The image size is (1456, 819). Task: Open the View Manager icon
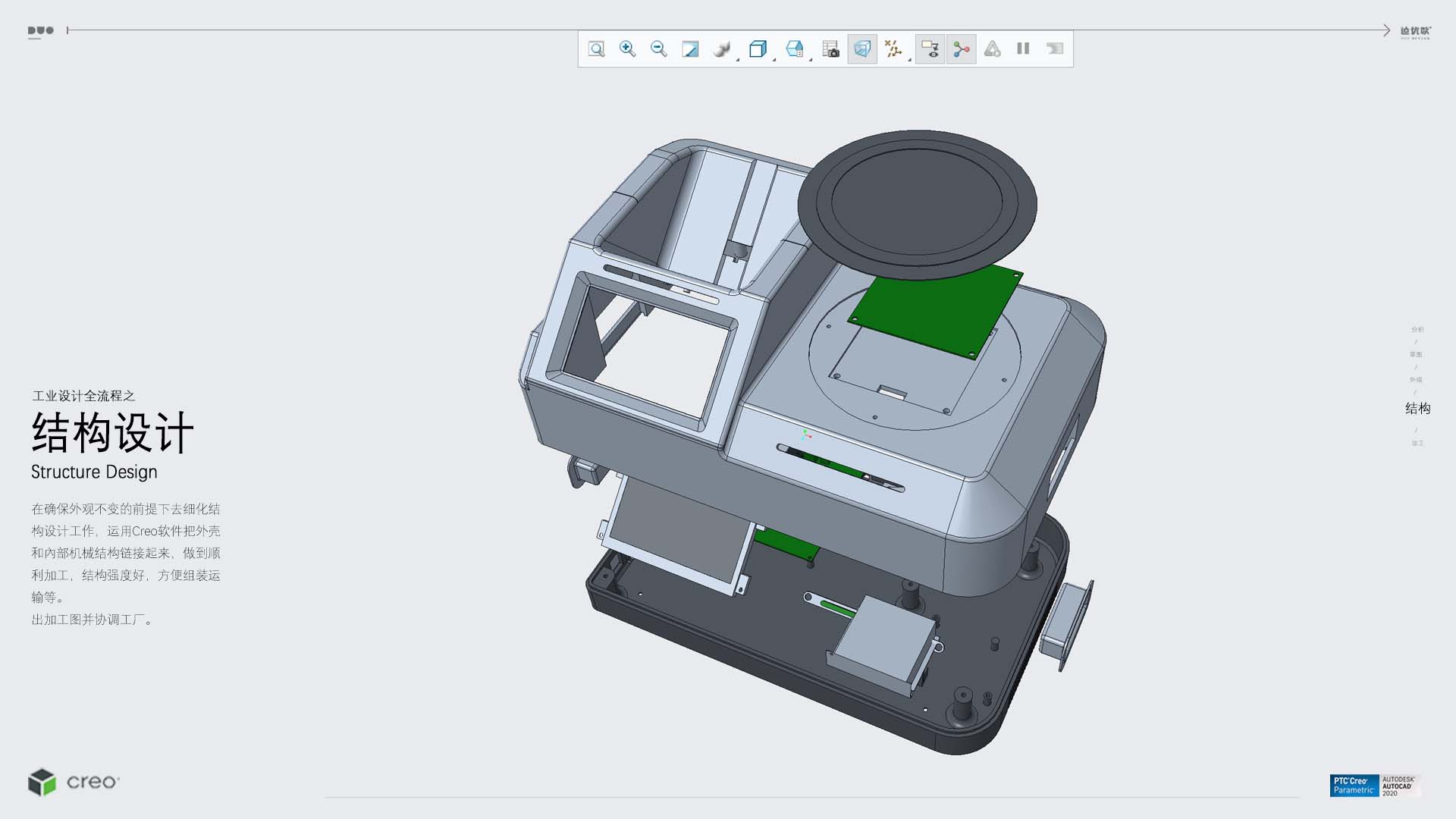(x=794, y=49)
